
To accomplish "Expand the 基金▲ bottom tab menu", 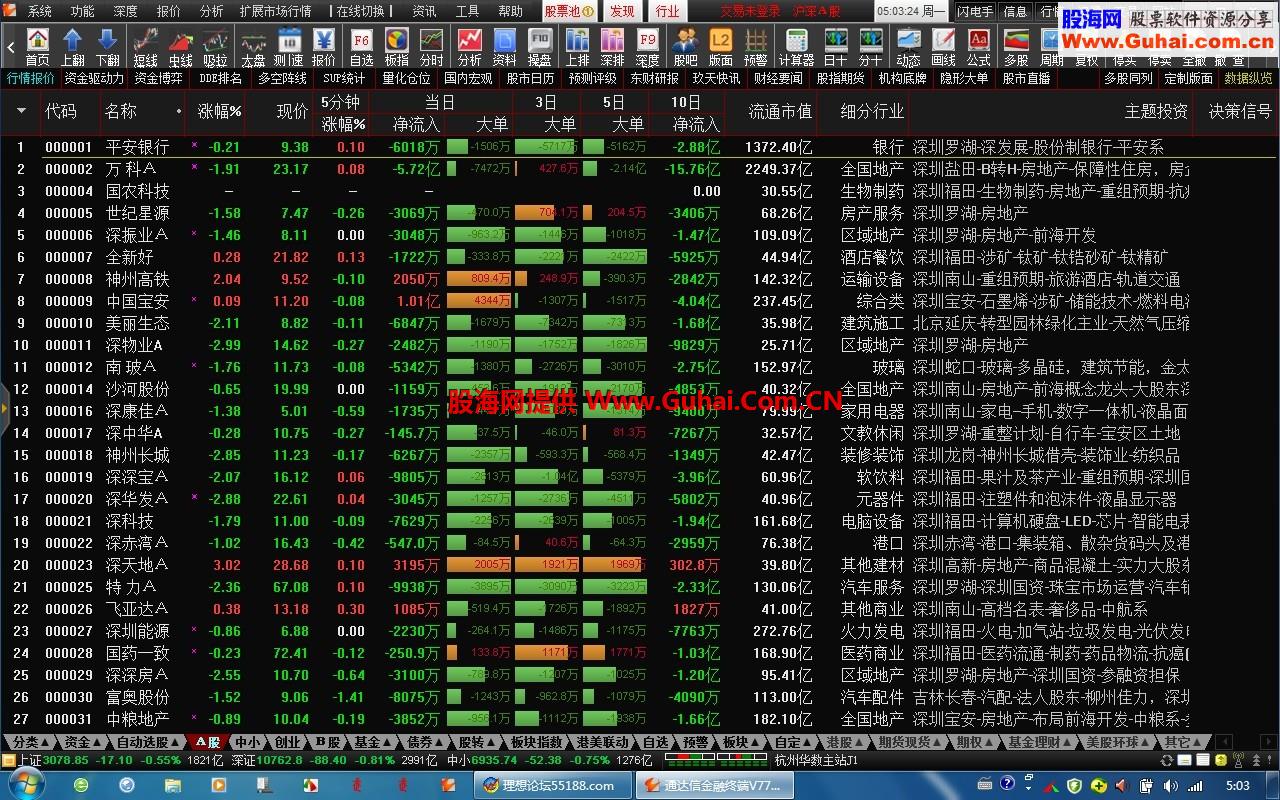I will (372, 742).
